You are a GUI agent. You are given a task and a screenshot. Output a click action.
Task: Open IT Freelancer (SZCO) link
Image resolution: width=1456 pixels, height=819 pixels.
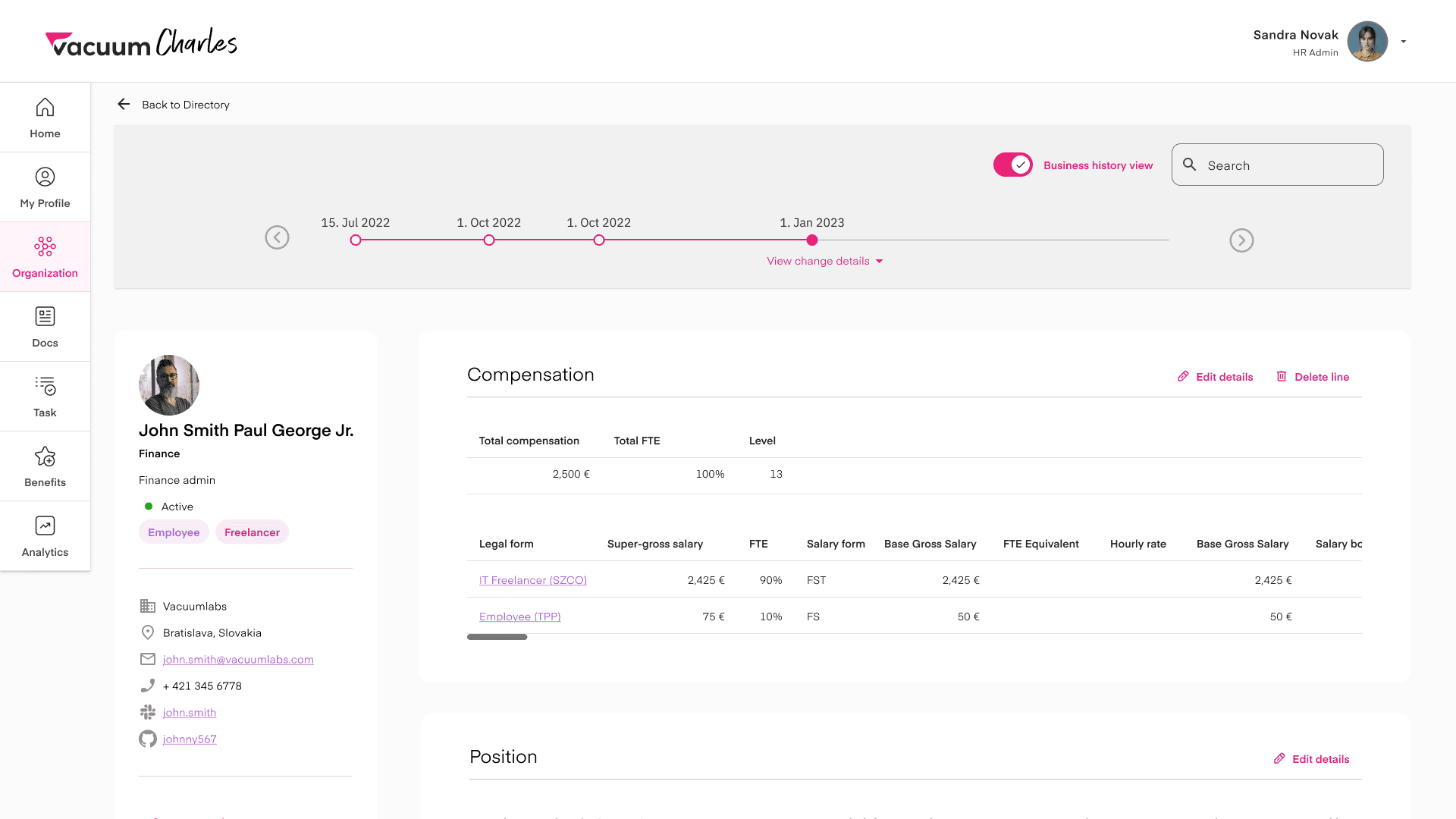pos(533,580)
